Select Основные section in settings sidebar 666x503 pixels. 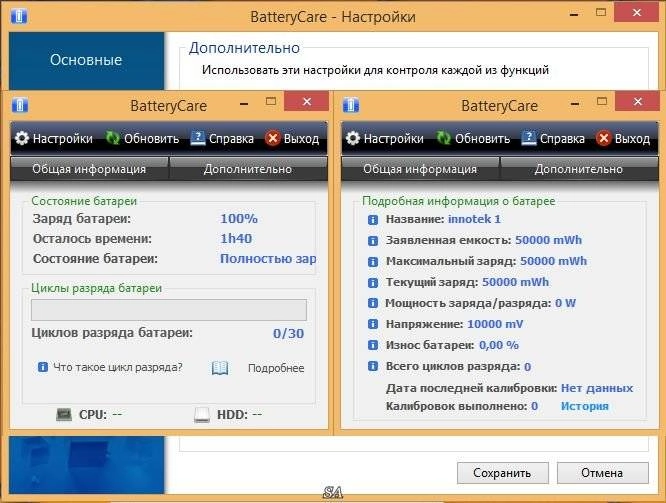(x=86, y=60)
